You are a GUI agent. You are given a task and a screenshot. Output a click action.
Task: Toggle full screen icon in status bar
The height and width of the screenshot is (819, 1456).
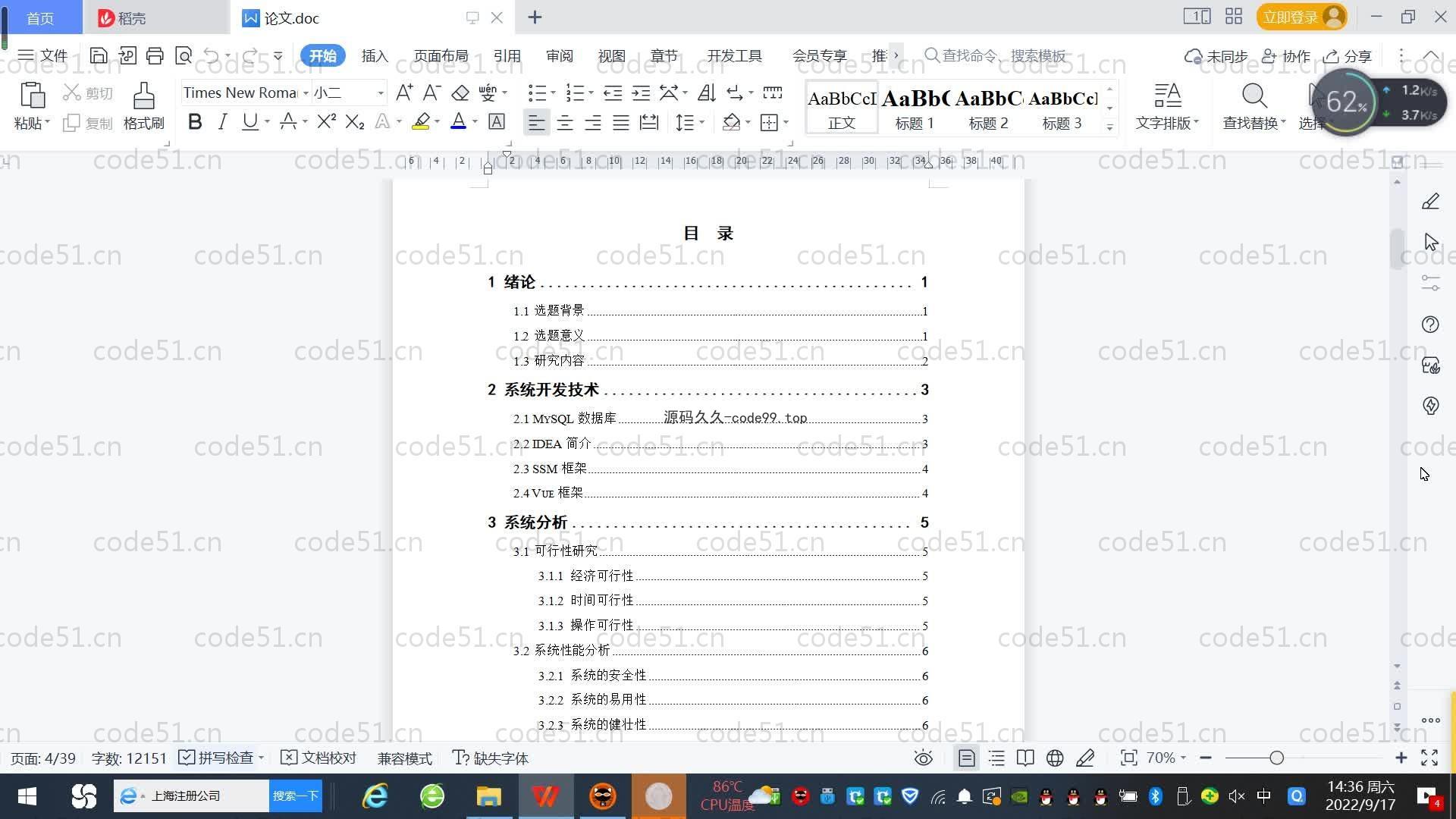point(1429,758)
